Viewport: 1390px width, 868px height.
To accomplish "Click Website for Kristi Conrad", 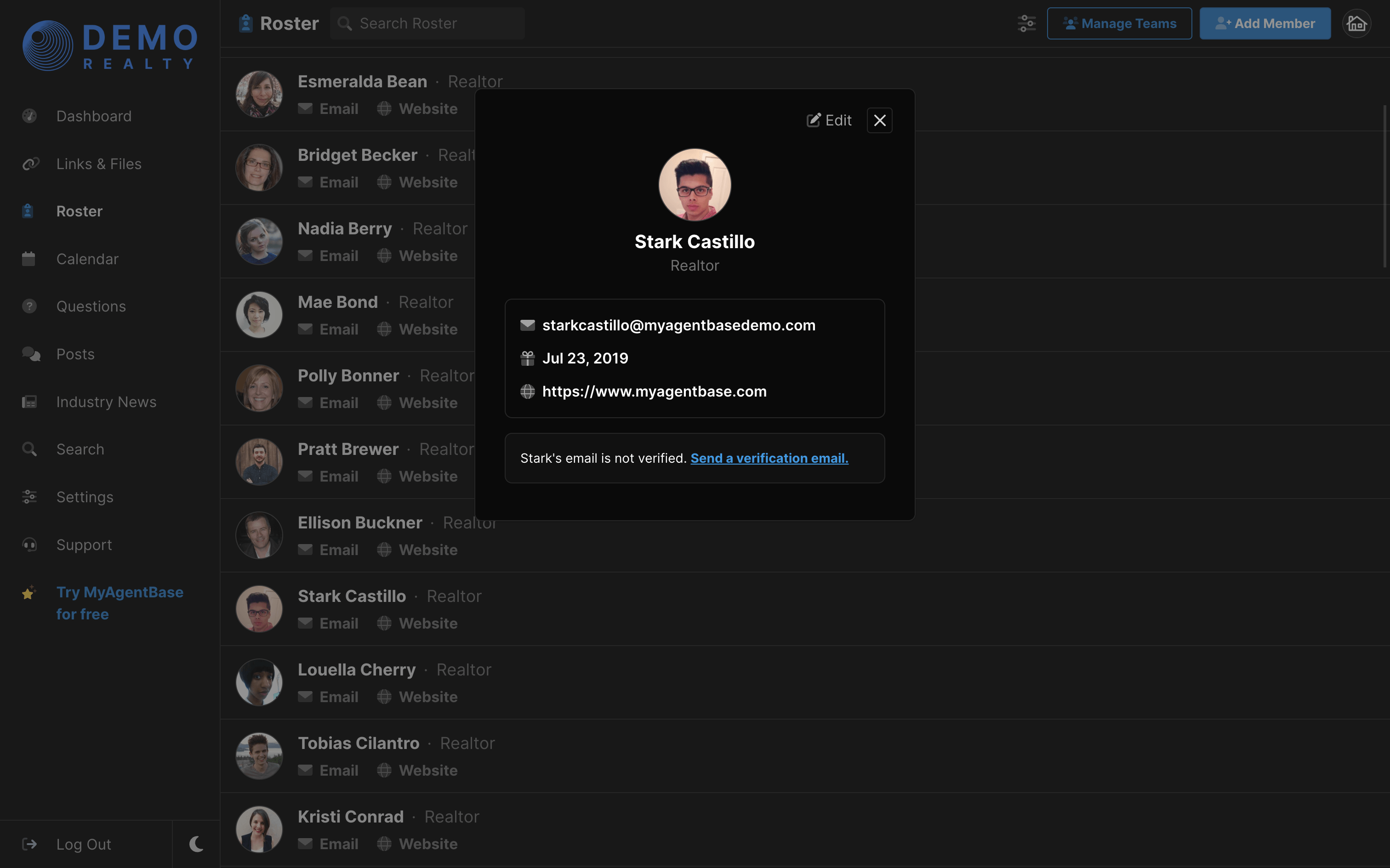I will click(417, 843).
